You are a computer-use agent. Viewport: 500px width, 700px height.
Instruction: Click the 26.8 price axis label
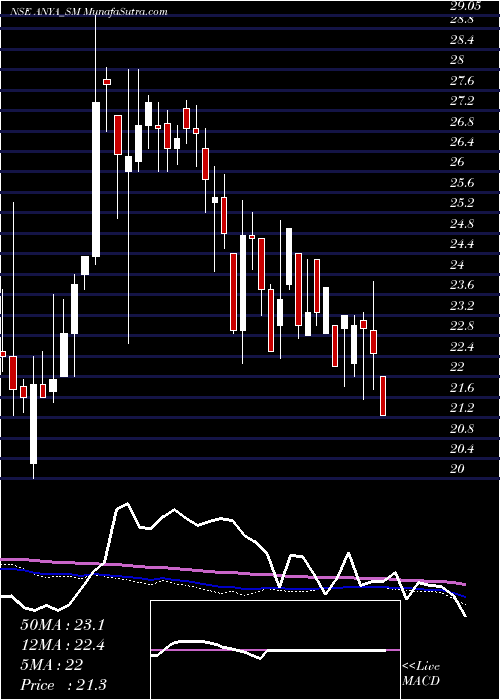[461, 122]
